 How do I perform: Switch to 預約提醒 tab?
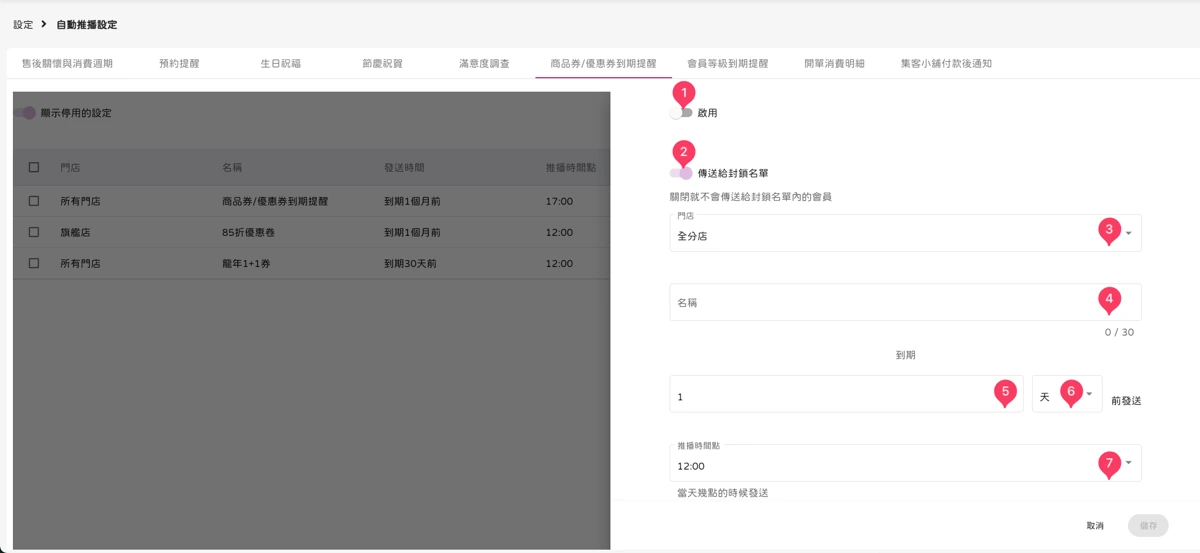point(179,63)
